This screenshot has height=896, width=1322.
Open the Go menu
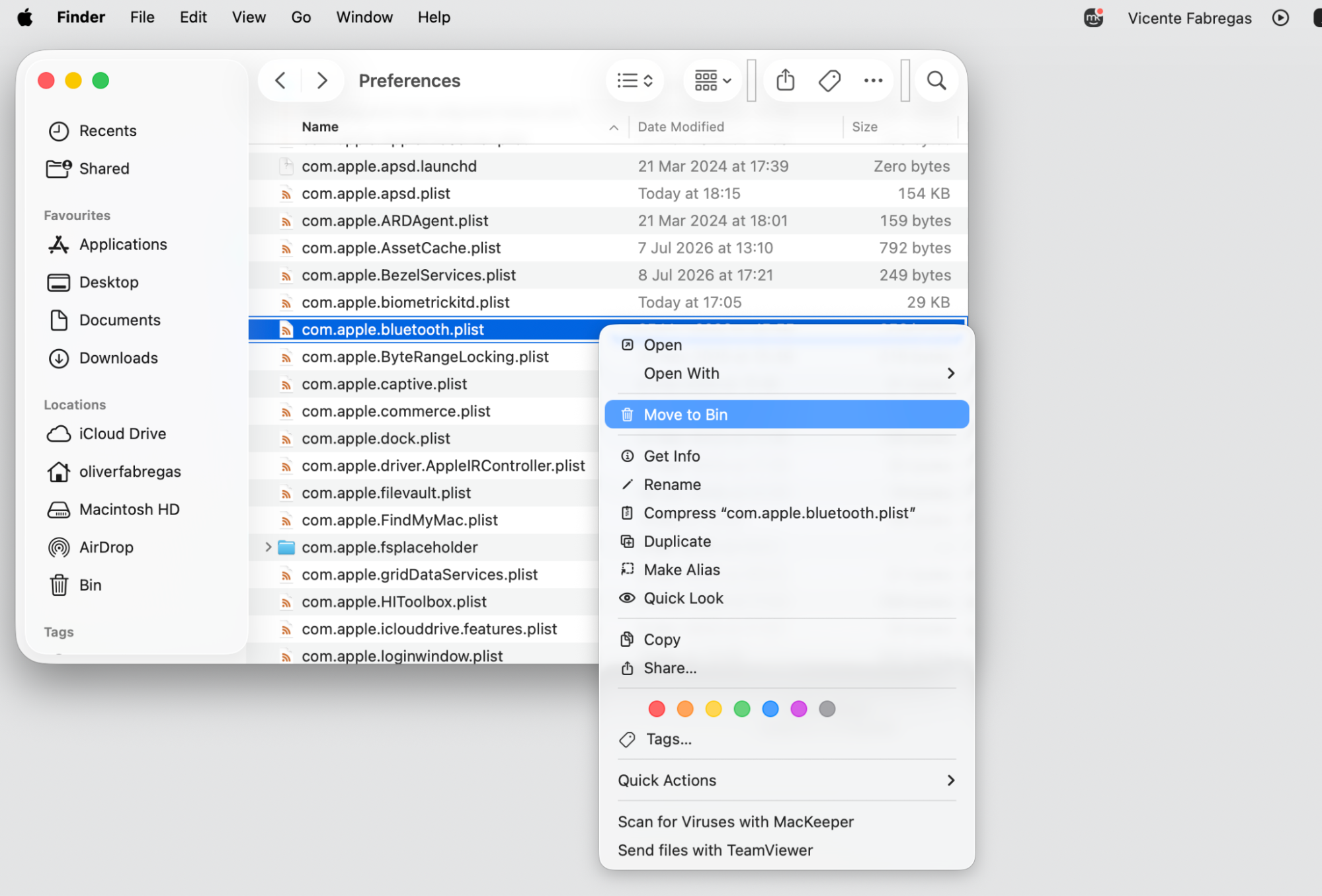tap(301, 17)
